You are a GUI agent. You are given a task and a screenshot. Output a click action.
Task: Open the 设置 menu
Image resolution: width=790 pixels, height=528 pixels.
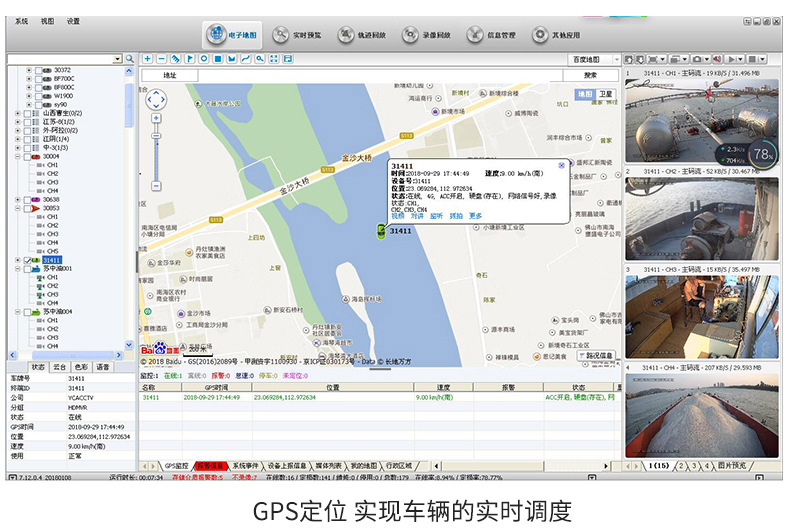74,21
